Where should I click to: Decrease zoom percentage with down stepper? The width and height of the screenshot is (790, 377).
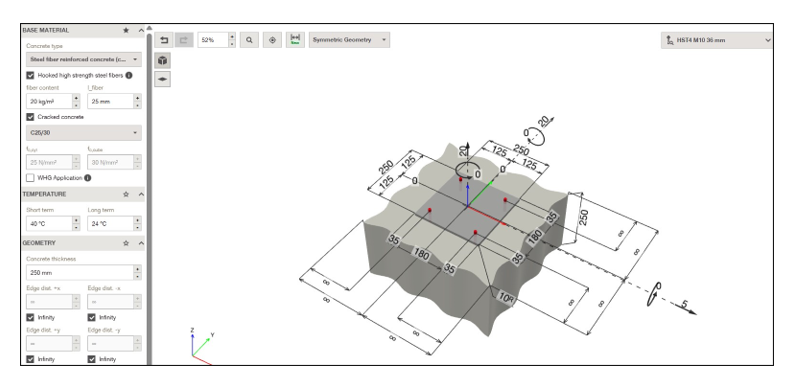click(232, 44)
